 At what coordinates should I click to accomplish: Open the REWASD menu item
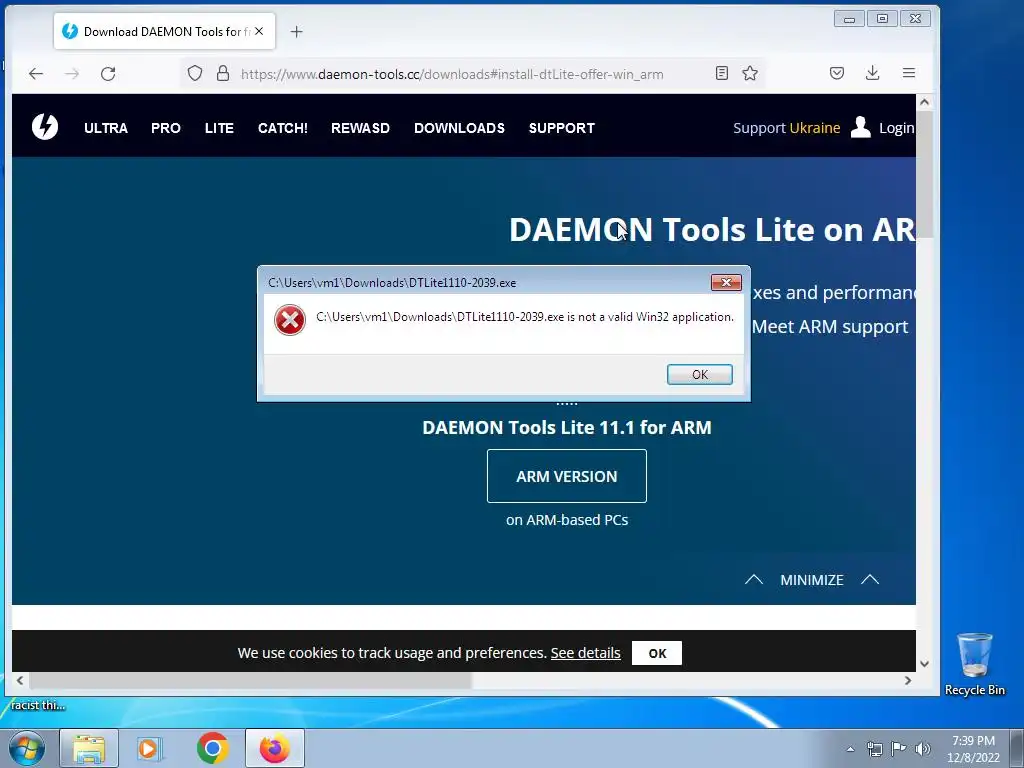[x=360, y=128]
